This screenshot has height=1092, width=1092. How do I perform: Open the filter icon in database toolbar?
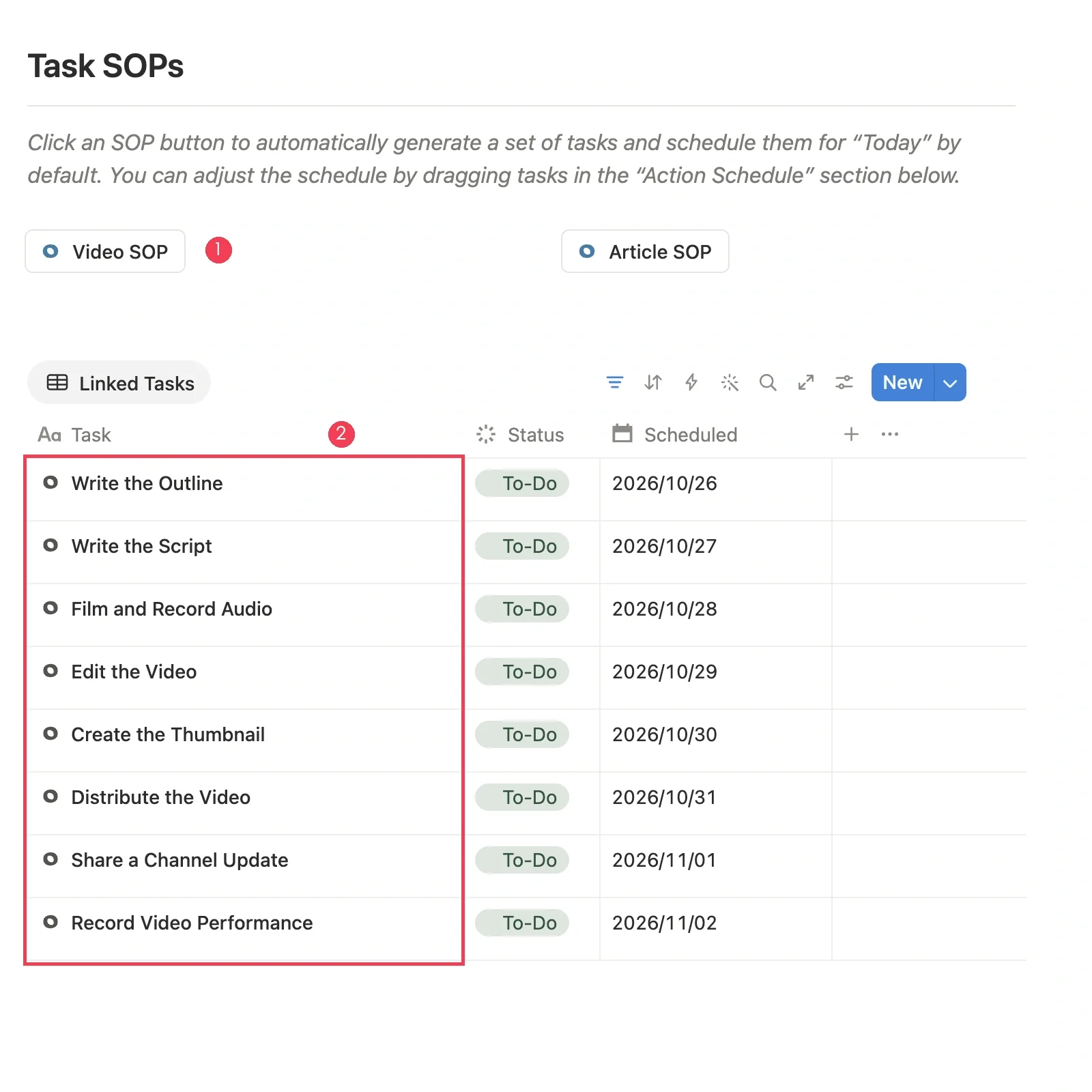(x=615, y=382)
